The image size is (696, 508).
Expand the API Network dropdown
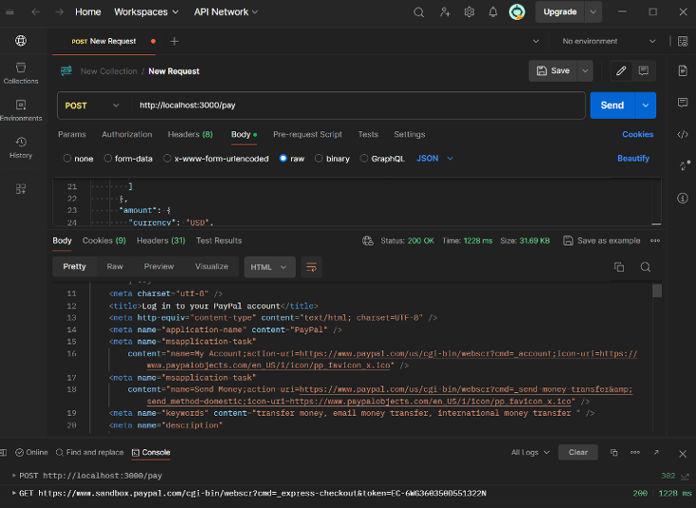225,12
